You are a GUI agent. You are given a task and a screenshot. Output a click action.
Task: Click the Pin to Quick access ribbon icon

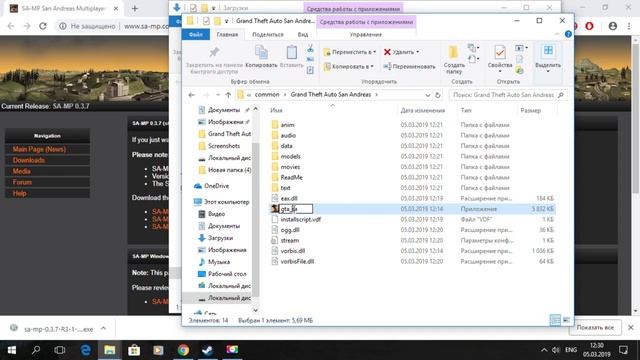click(214, 53)
